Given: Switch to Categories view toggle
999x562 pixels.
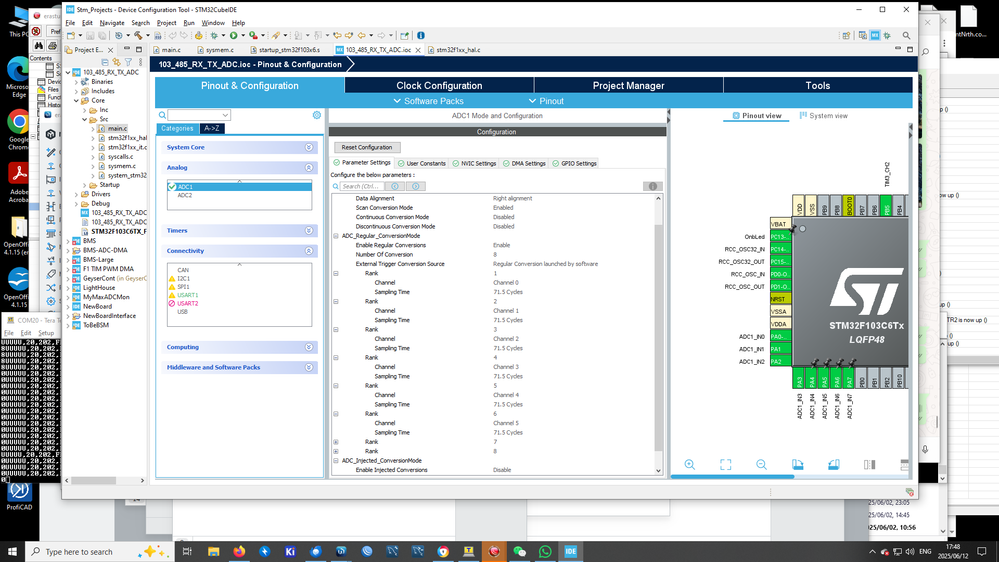Looking at the screenshot, I should [x=177, y=128].
